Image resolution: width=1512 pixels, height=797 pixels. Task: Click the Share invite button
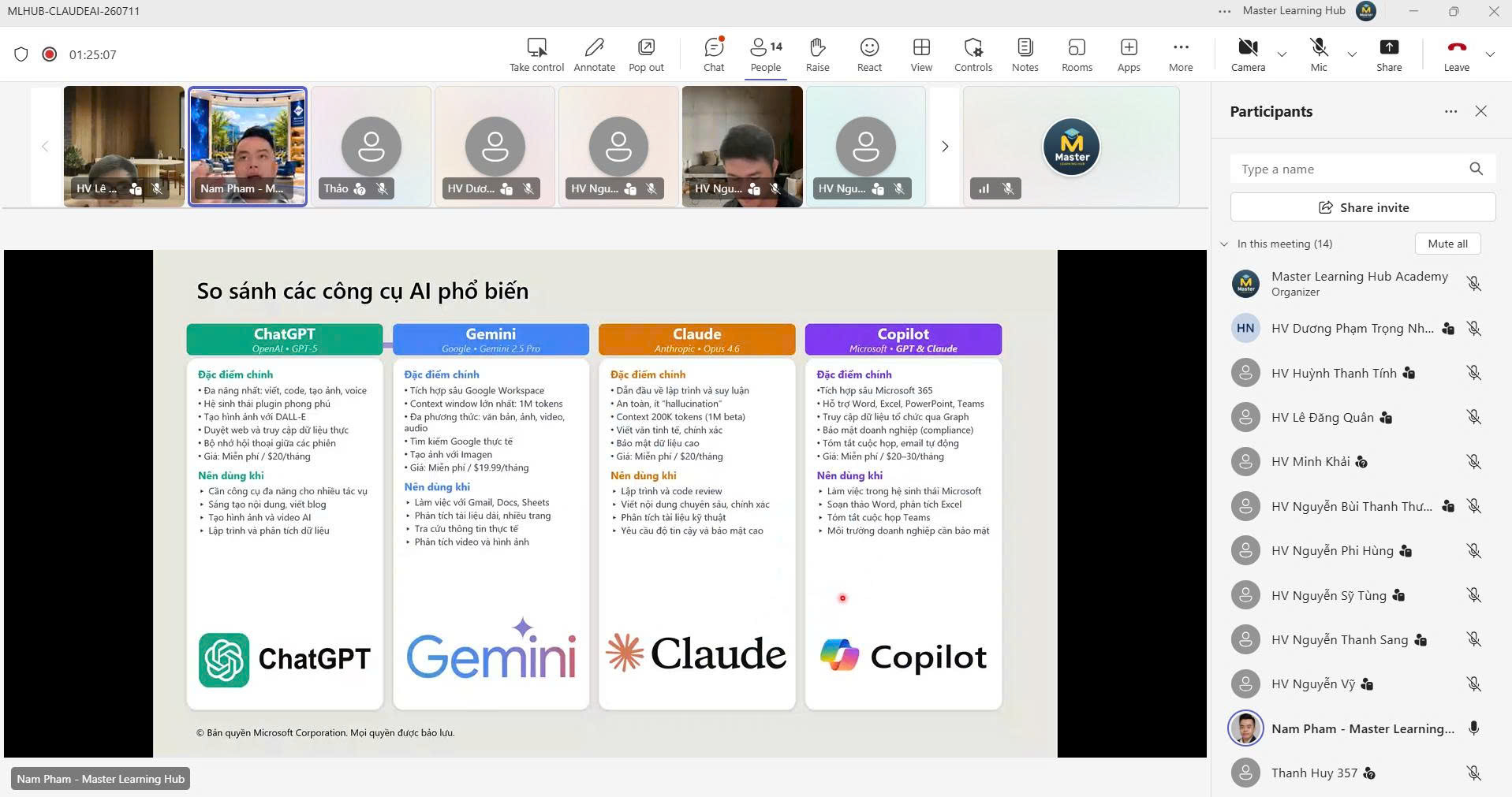point(1363,207)
